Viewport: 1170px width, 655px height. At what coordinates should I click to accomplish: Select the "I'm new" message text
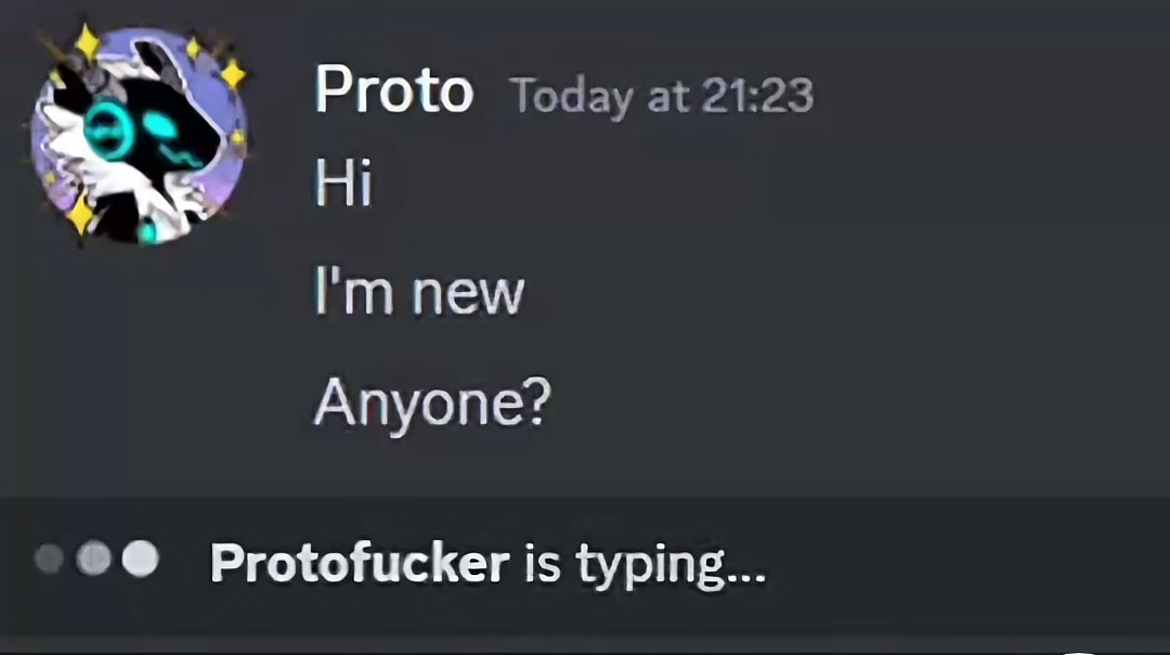point(419,294)
